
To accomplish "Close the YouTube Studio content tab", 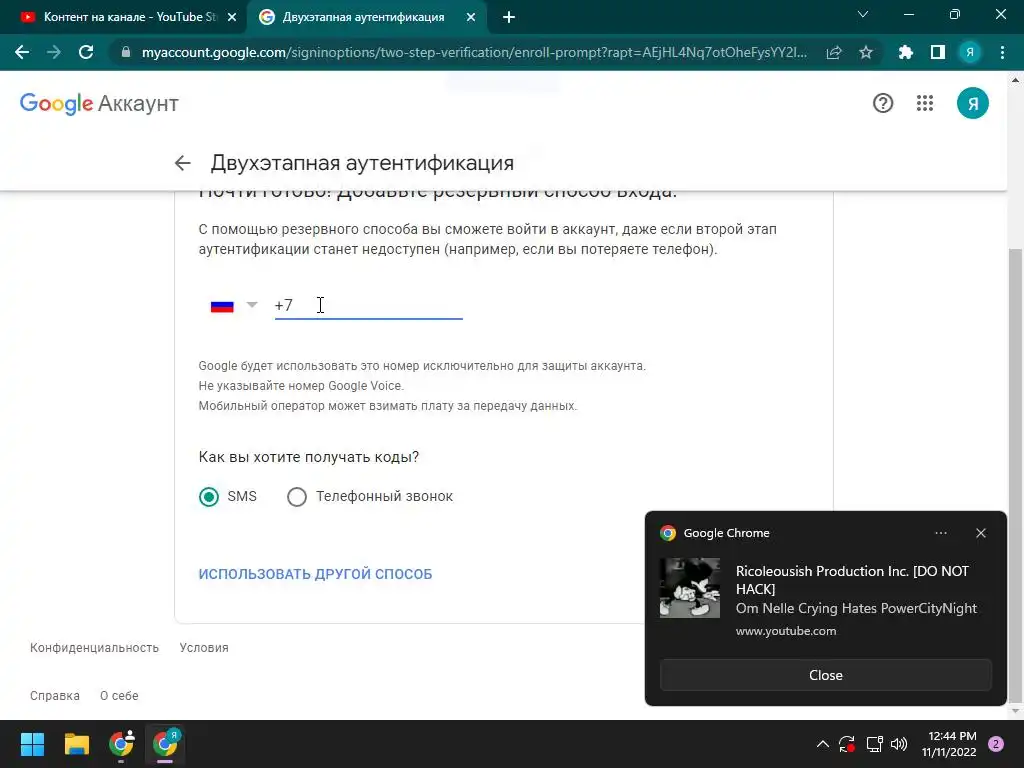I will click(232, 18).
